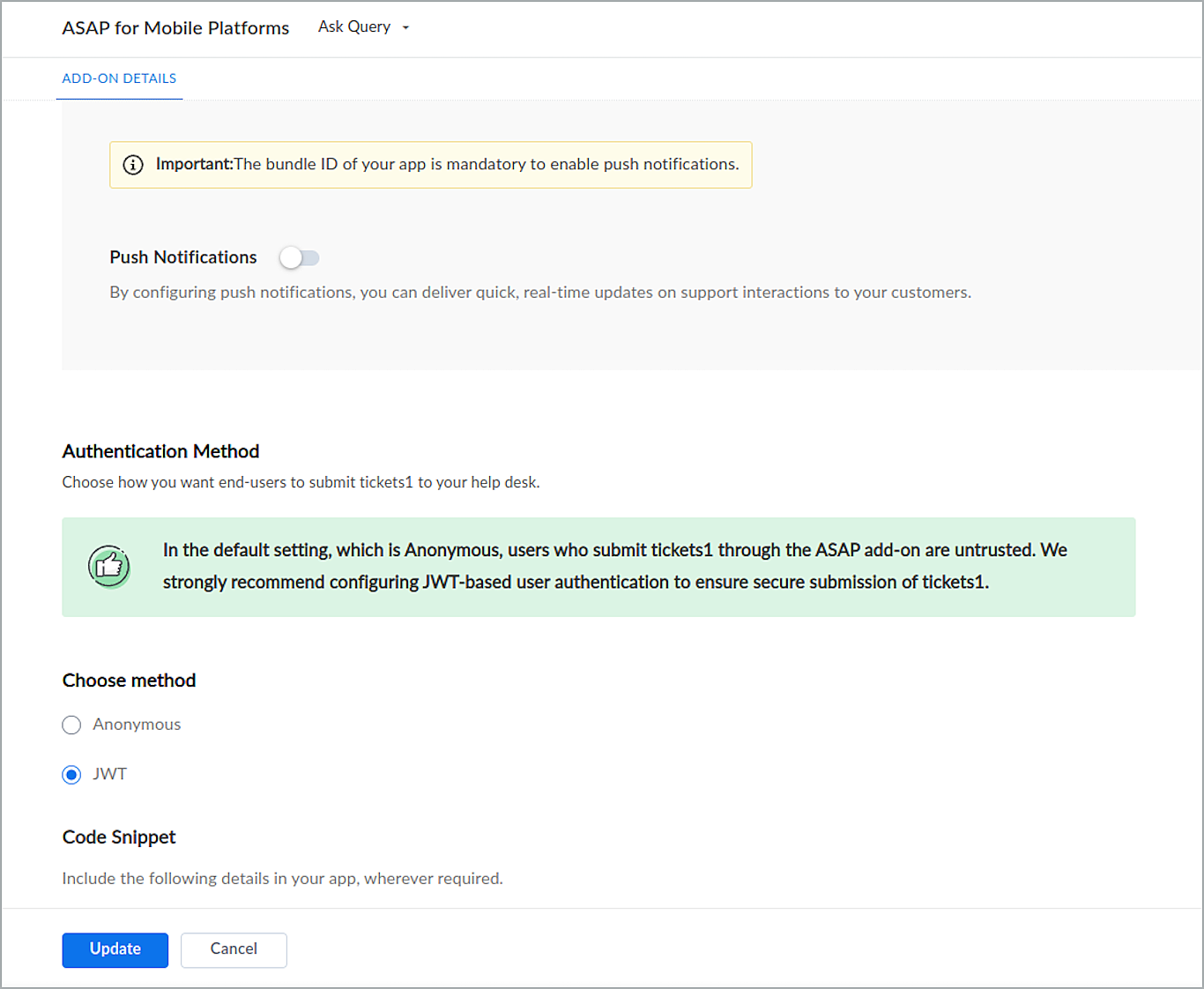Click the ASAP for Mobile Platforms title
Viewport: 1204px width, 989px height.
point(175,28)
